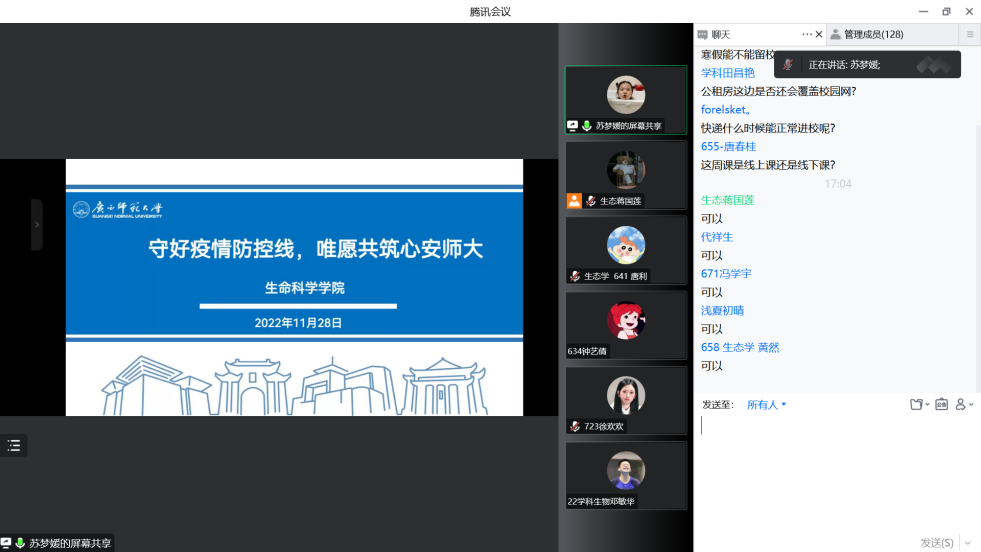Screen dimensions: 981x552
Task: Open the 所有人 recipient dropdown
Action: (766, 405)
